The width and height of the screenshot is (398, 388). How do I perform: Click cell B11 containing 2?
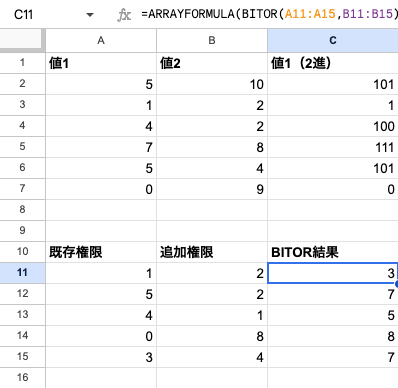pos(212,273)
